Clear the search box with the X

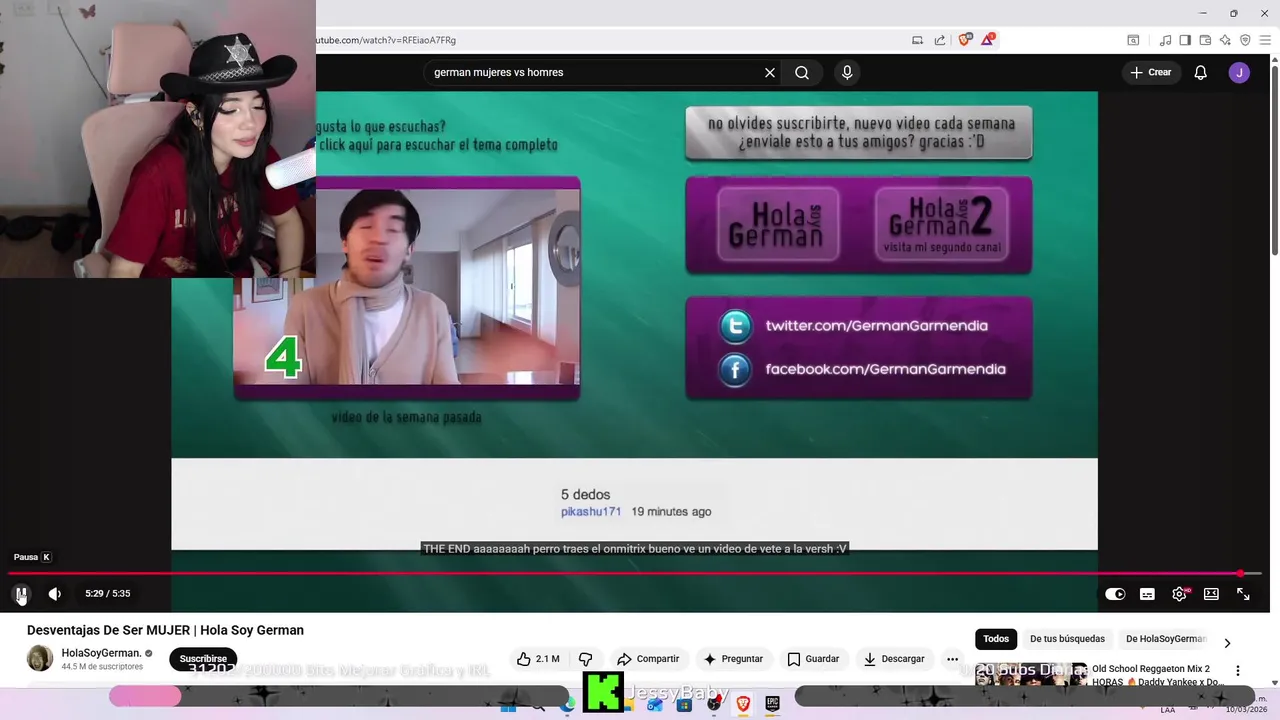[770, 72]
